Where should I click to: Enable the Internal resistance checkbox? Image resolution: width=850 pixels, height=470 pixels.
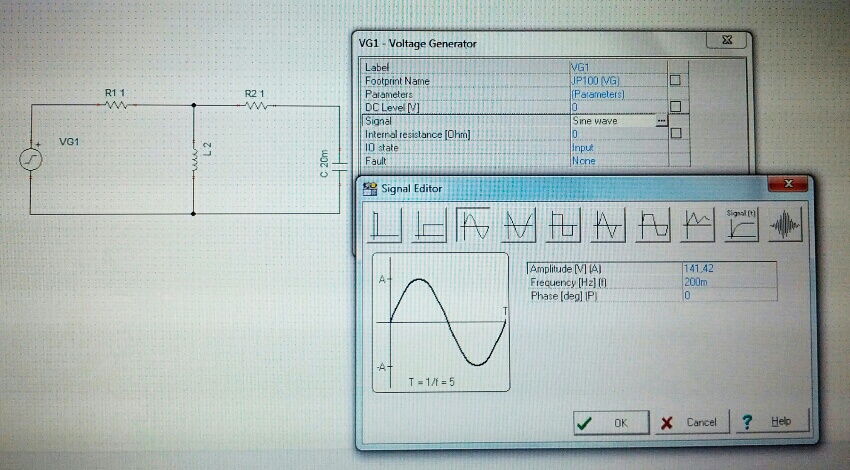click(675, 133)
